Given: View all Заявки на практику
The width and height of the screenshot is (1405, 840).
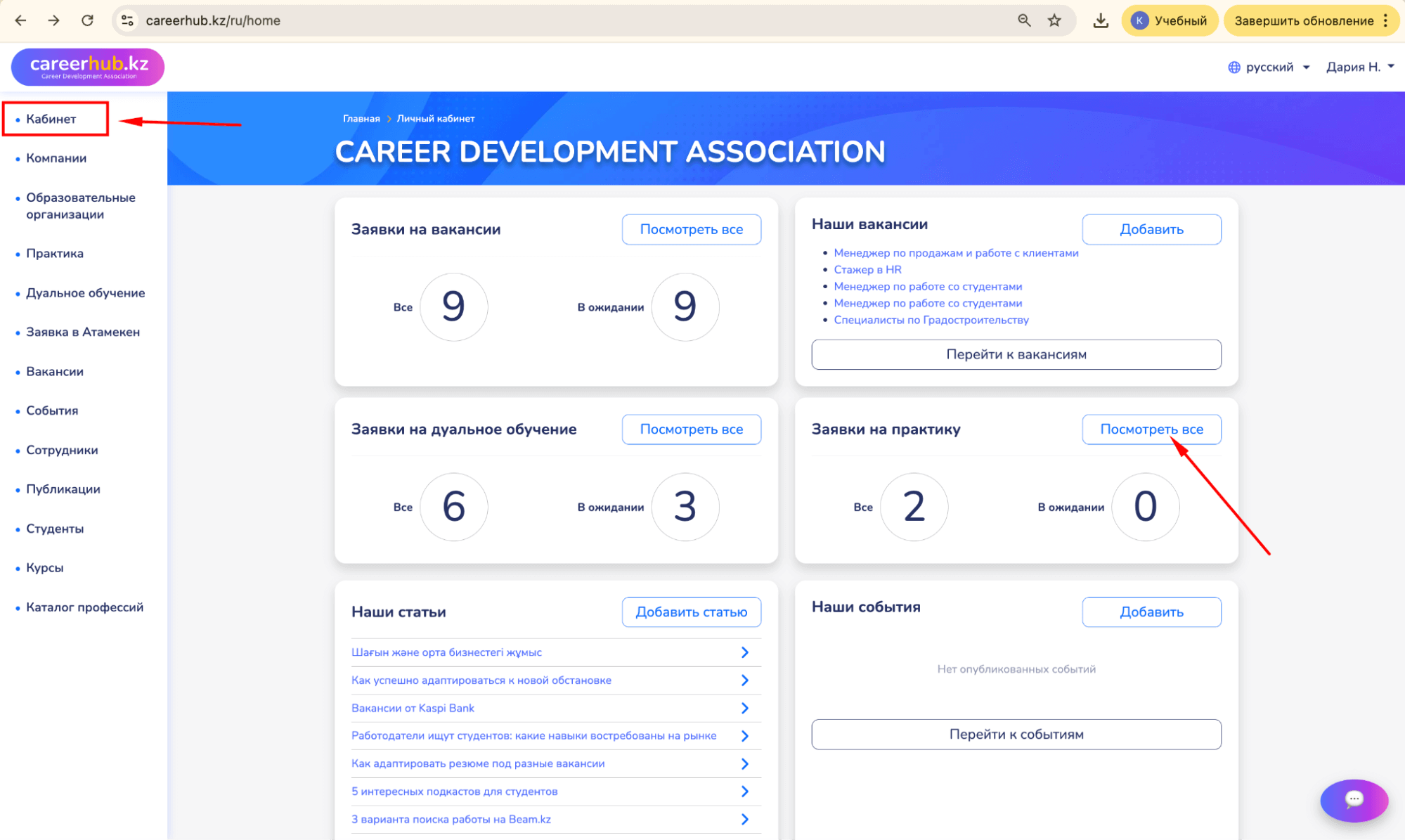Looking at the screenshot, I should point(1151,429).
